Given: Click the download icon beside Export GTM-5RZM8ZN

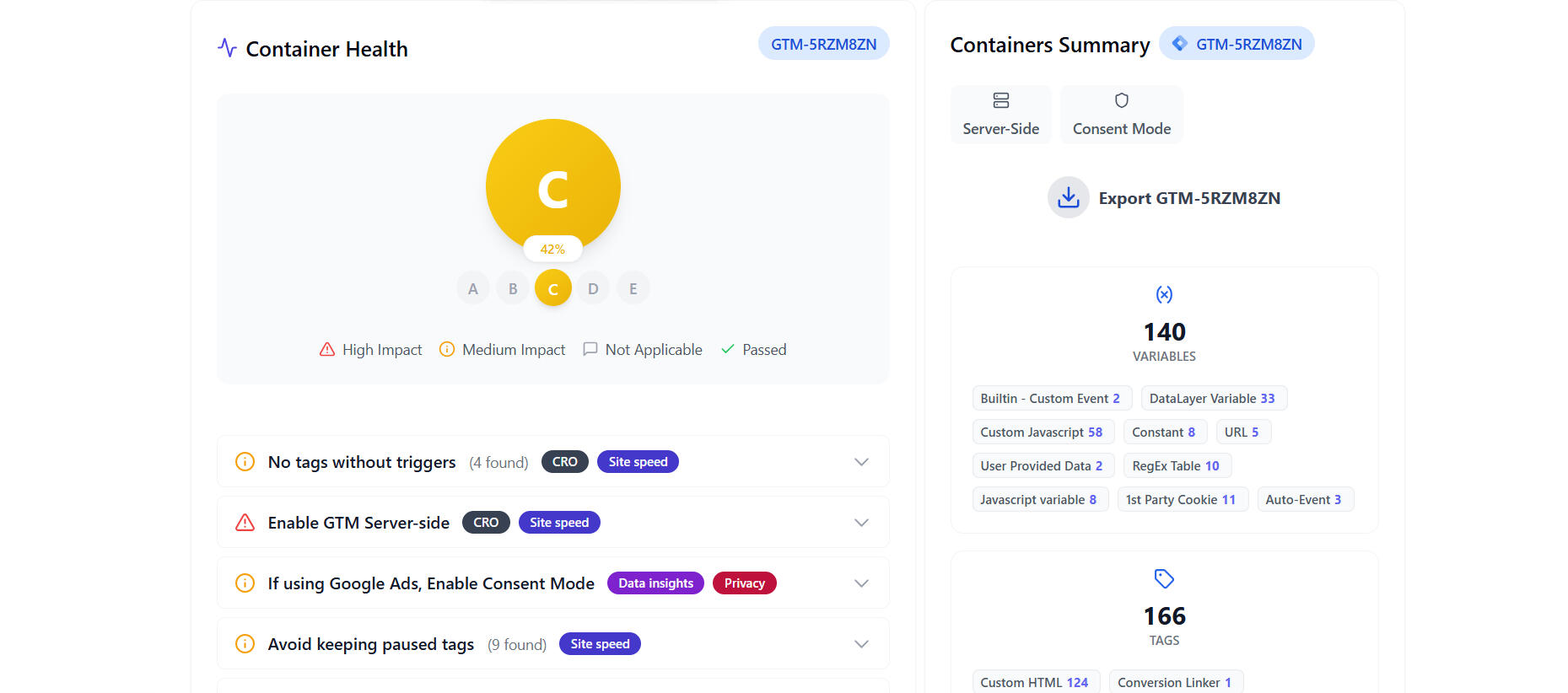Looking at the screenshot, I should (1068, 197).
